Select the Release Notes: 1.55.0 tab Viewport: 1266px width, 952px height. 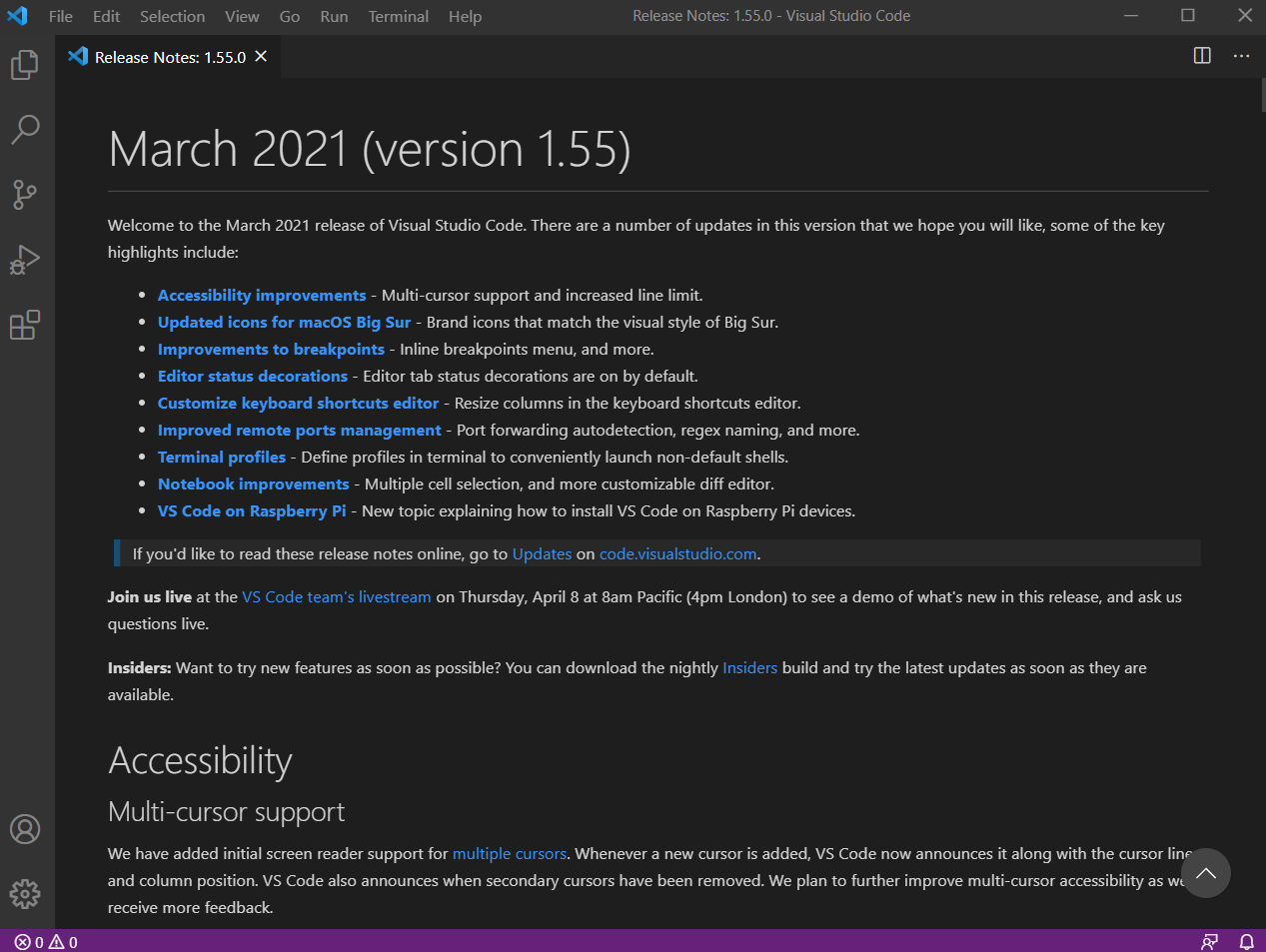pos(168,57)
